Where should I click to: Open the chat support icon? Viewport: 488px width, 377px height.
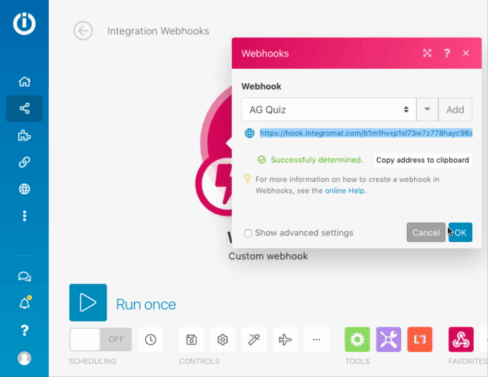24,276
